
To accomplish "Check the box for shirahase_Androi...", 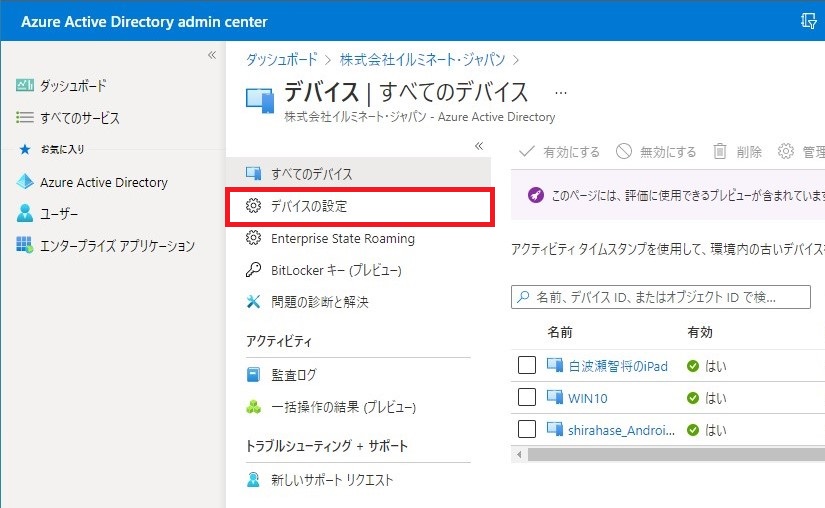I will coord(527,429).
